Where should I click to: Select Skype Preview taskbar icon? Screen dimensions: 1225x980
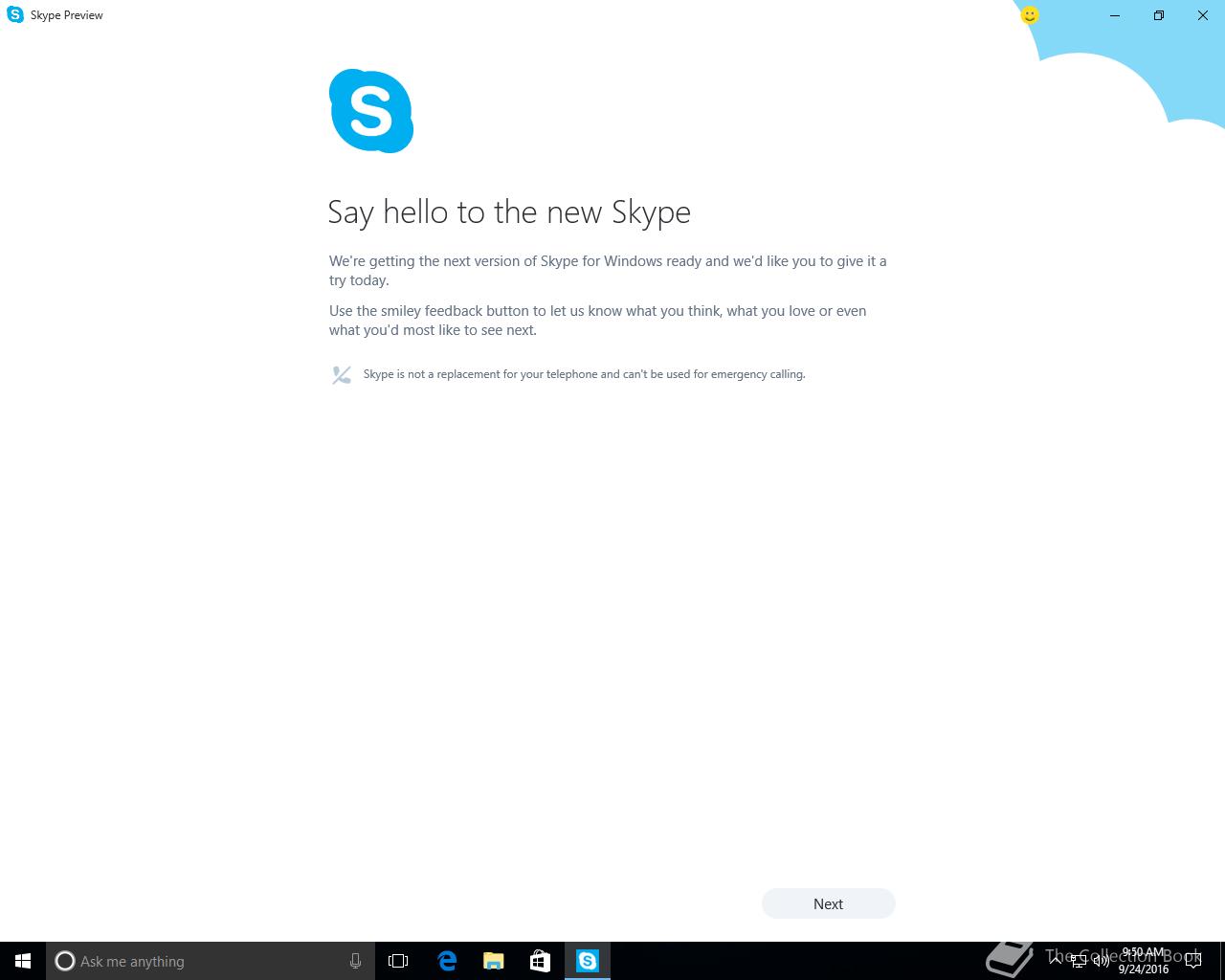coord(588,961)
